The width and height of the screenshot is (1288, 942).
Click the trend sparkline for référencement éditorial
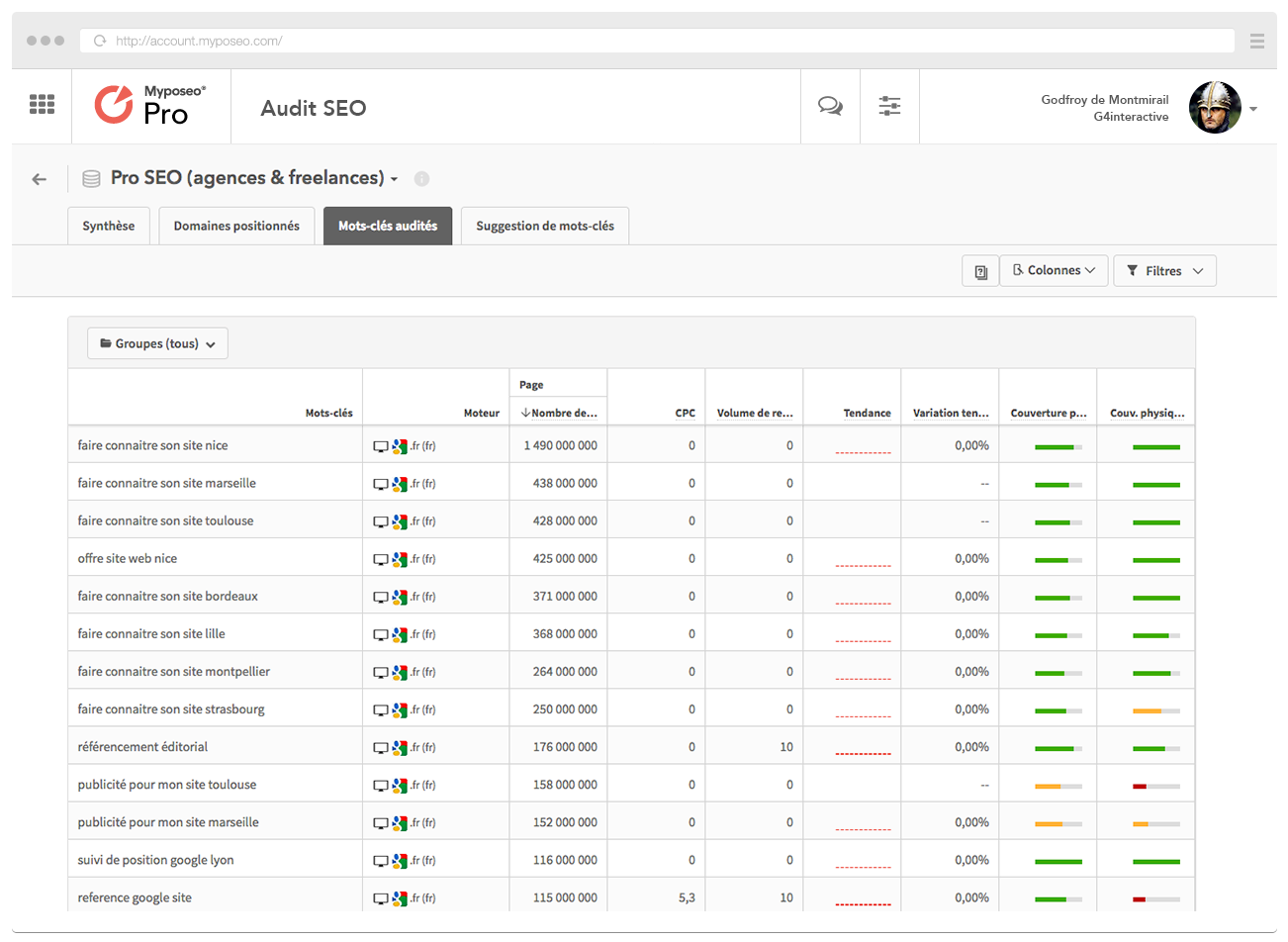(x=863, y=753)
